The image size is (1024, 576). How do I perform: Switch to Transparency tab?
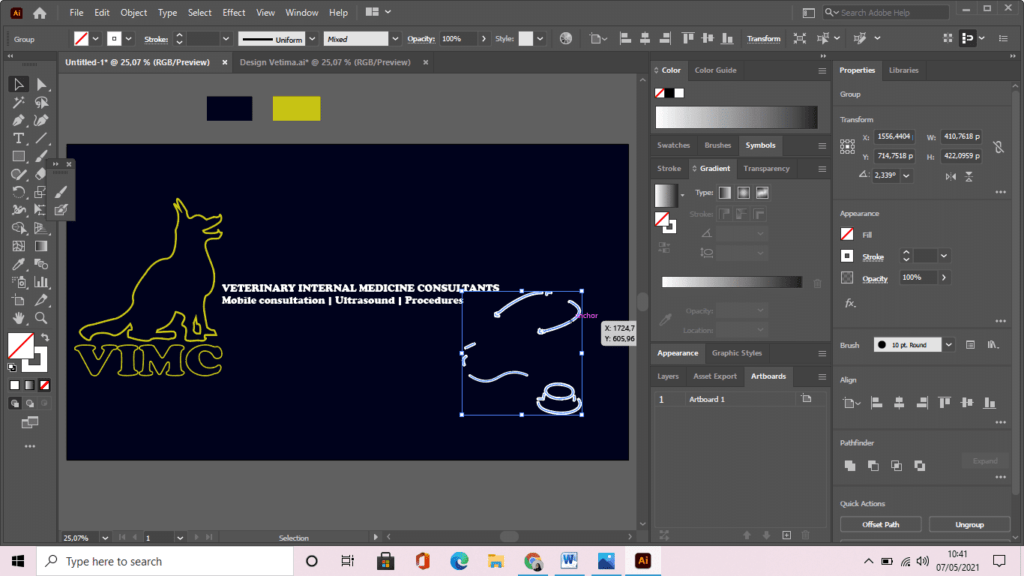[x=766, y=168]
